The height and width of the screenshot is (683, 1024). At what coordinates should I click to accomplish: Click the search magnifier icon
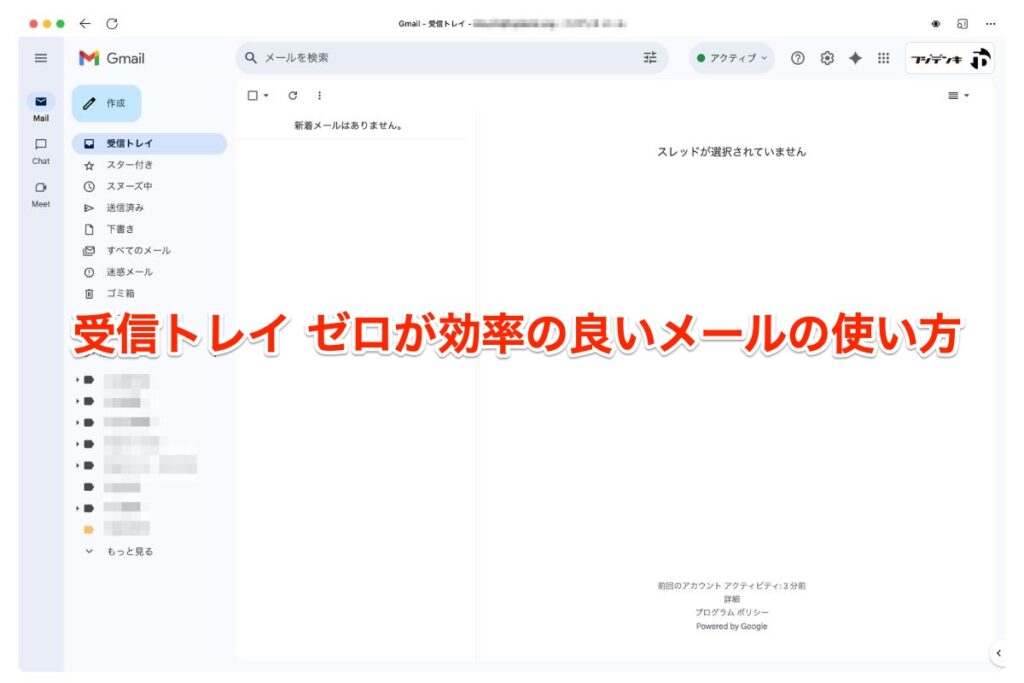click(251, 58)
